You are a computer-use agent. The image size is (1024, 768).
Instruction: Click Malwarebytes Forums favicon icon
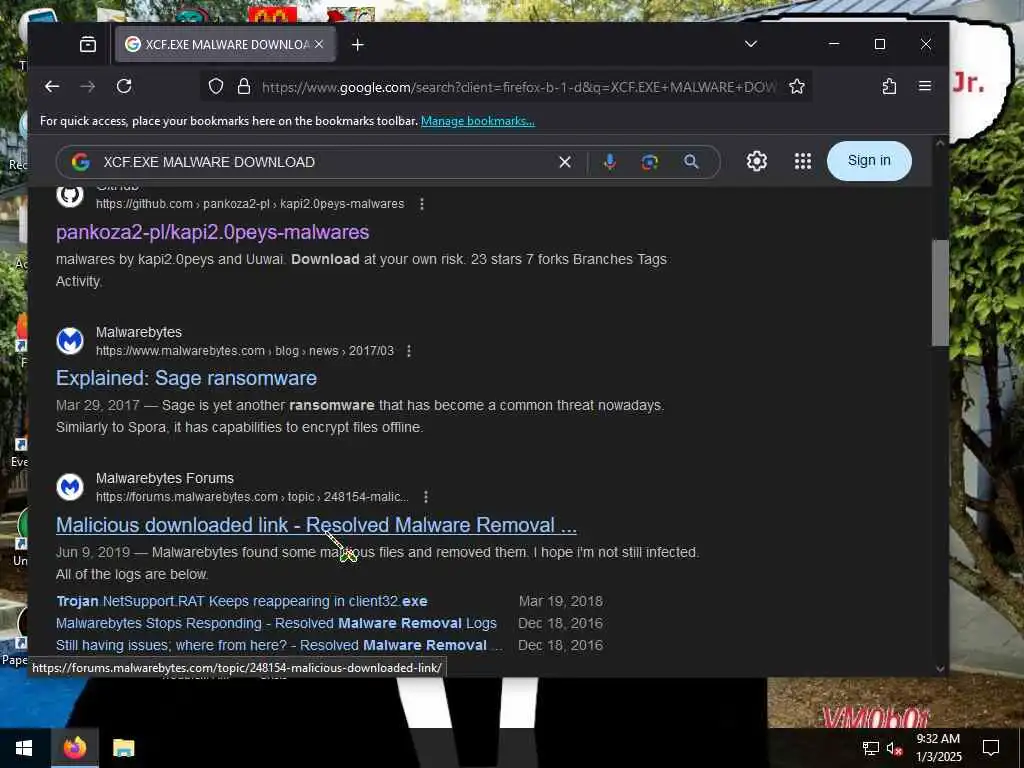70,487
